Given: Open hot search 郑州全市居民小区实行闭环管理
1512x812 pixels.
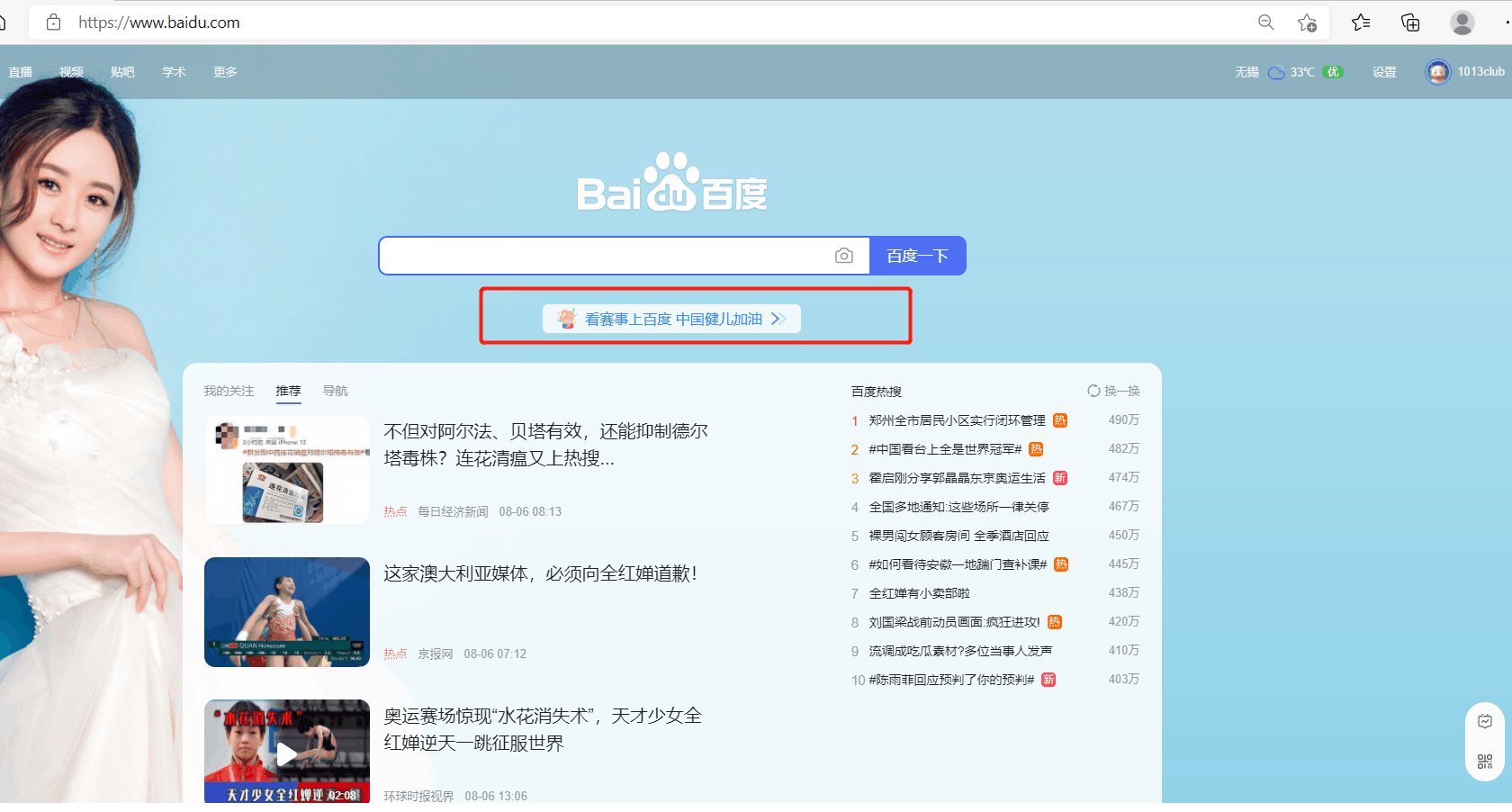Looking at the screenshot, I should [x=957, y=420].
